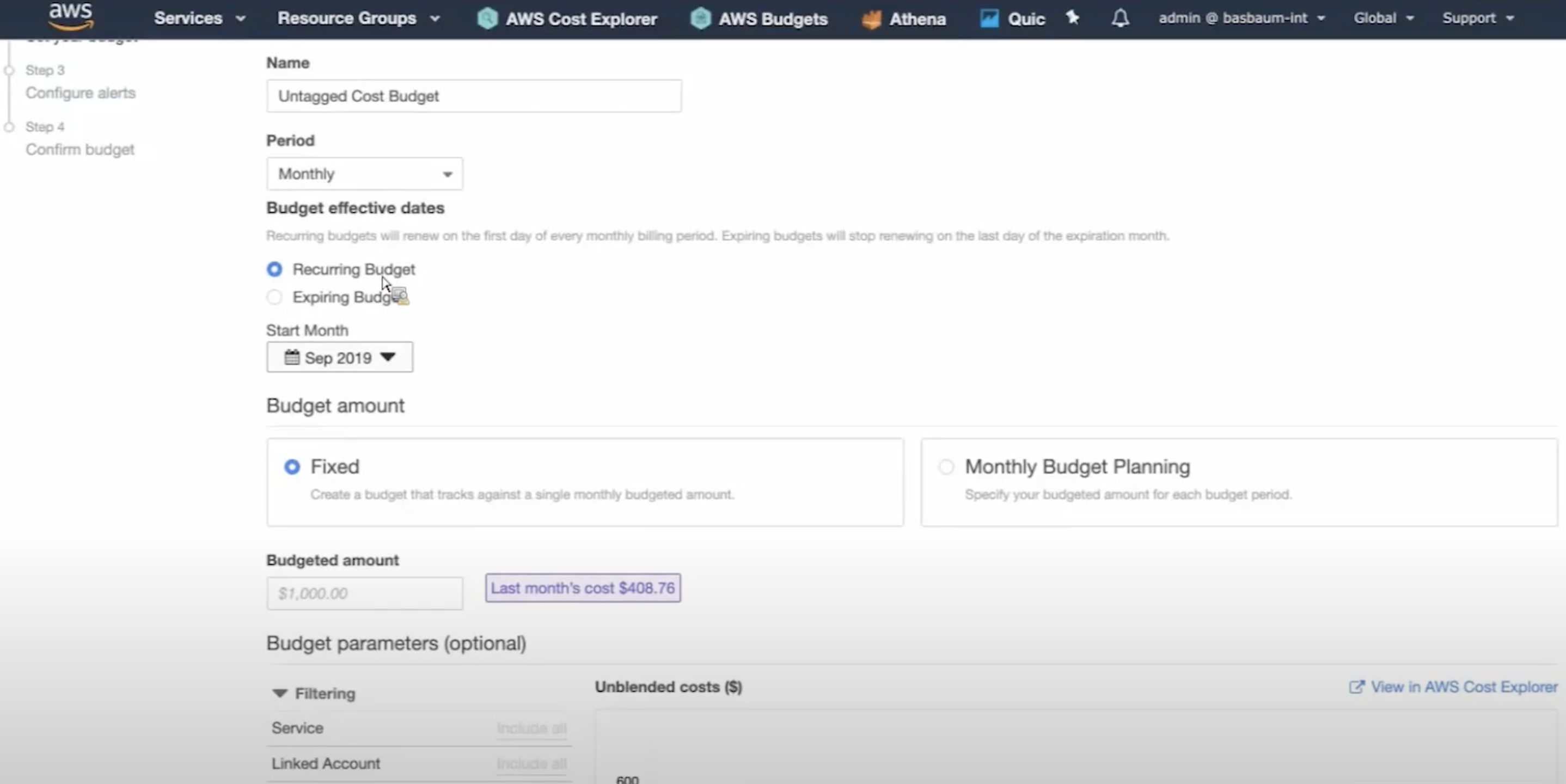1566x784 pixels.
Task: Click calendar icon in Start Month
Action: [x=292, y=357]
